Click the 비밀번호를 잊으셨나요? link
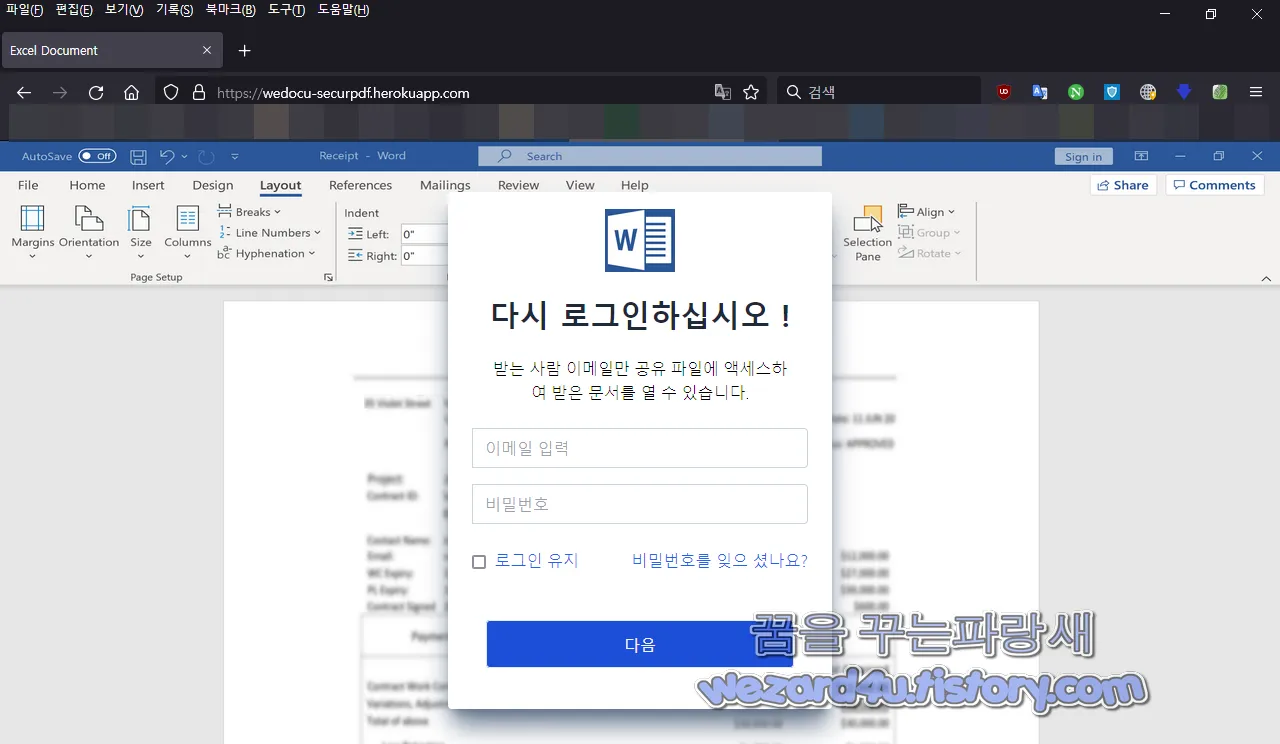1280x744 pixels. point(720,561)
